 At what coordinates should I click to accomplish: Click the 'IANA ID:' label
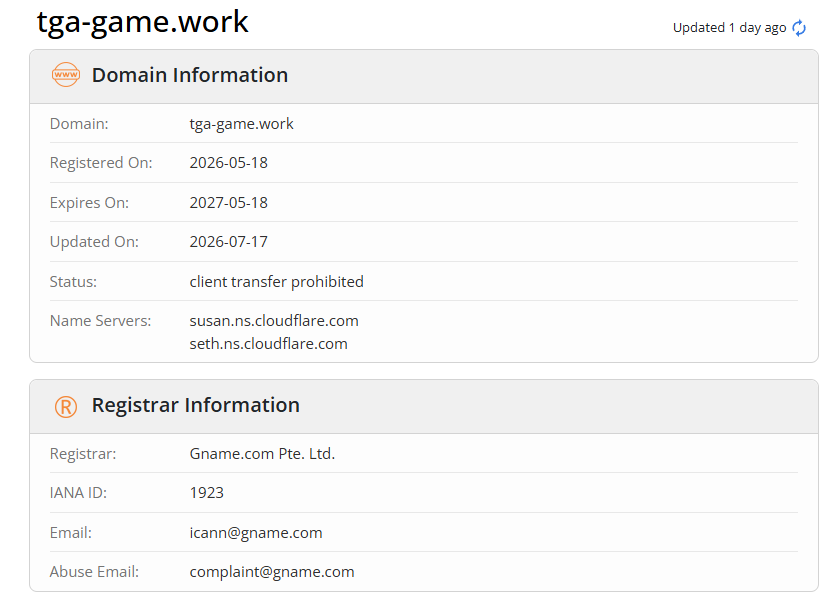(x=78, y=493)
